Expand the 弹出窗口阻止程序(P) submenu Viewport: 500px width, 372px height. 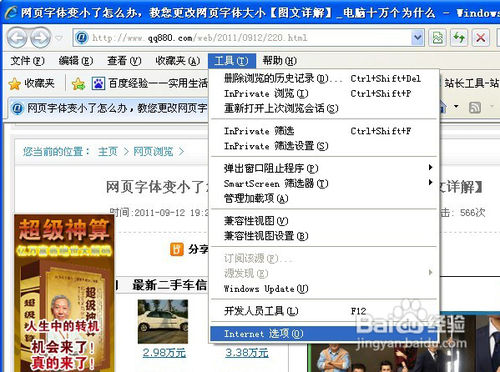pyautogui.click(x=323, y=168)
